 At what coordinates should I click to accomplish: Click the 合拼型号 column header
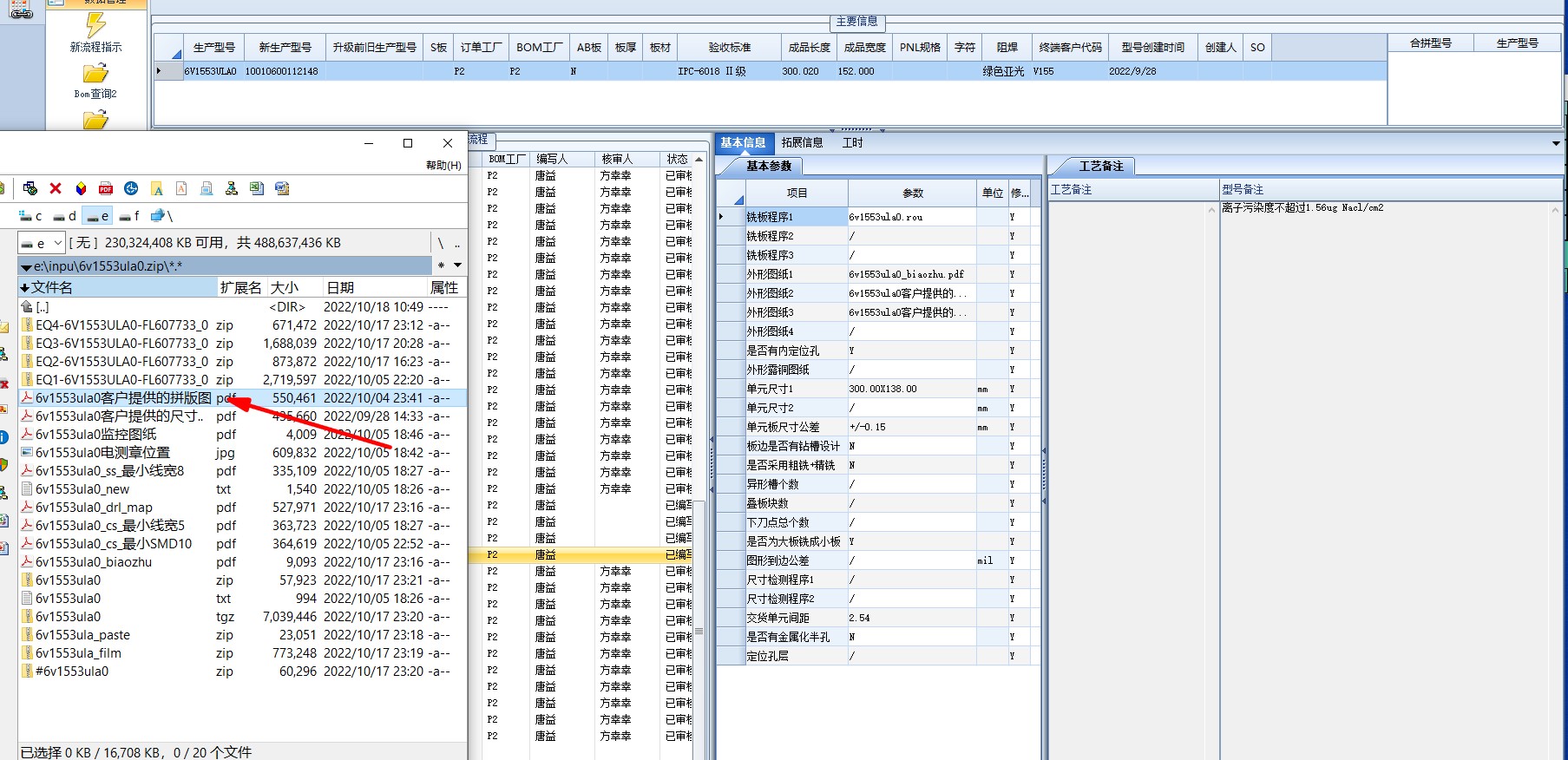click(x=1431, y=43)
